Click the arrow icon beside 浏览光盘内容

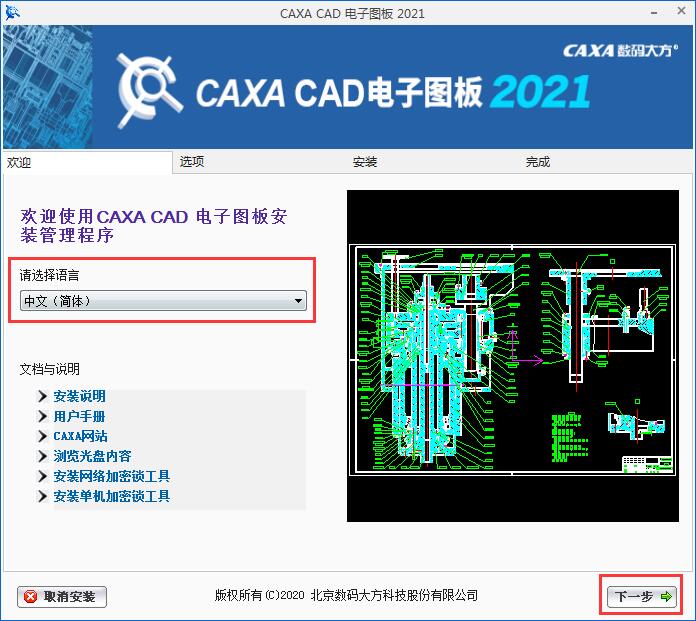43,456
